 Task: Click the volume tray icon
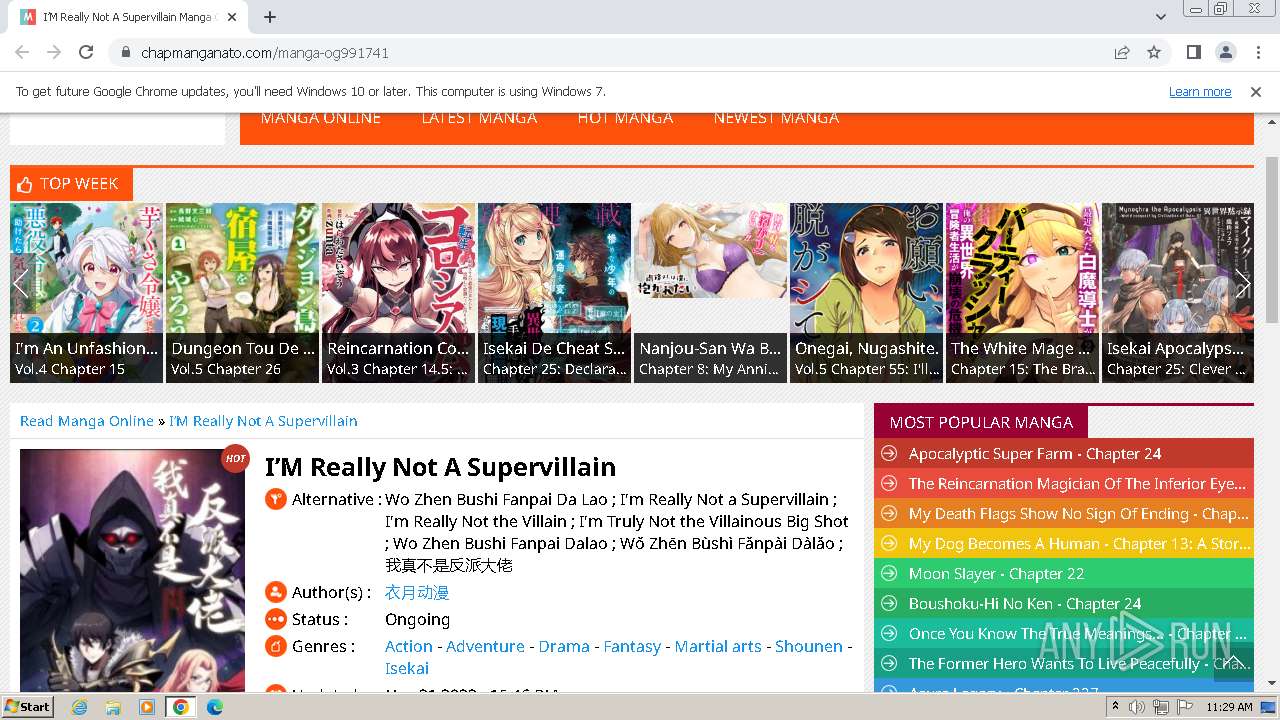tap(1137, 707)
